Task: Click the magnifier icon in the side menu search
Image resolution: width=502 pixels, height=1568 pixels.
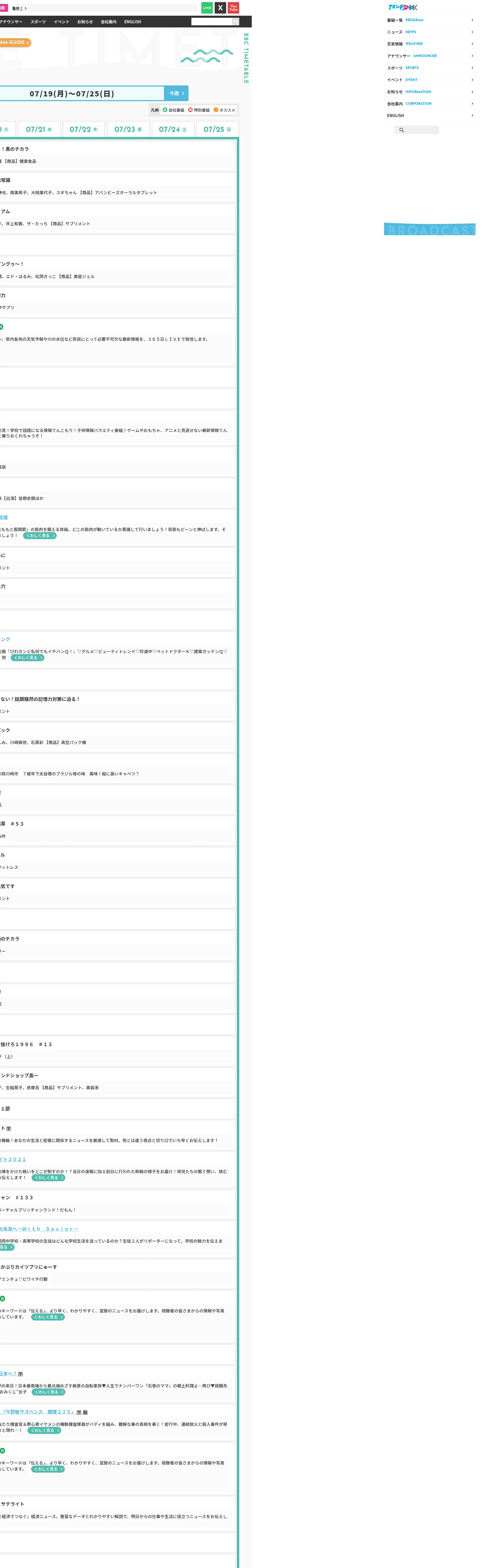Action: click(402, 130)
